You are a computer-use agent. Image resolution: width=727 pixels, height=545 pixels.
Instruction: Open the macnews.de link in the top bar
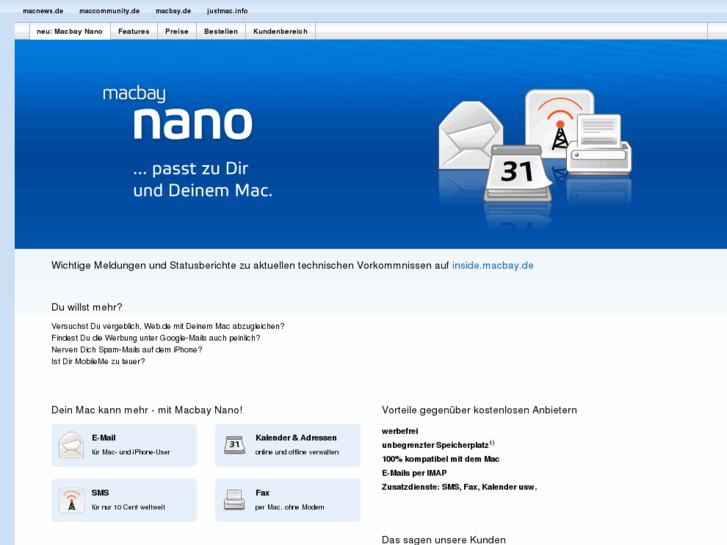(x=43, y=11)
